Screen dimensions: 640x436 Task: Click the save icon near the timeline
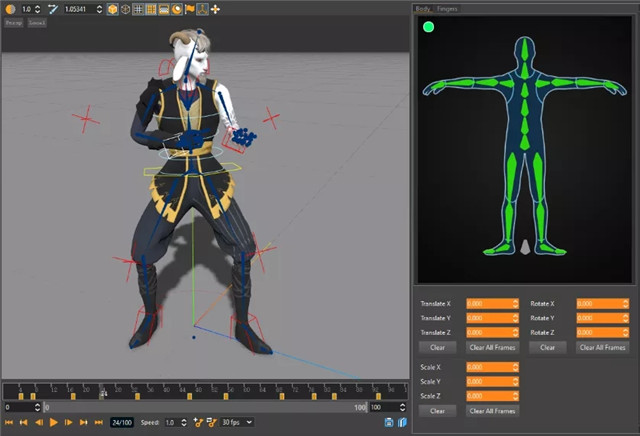coord(389,423)
